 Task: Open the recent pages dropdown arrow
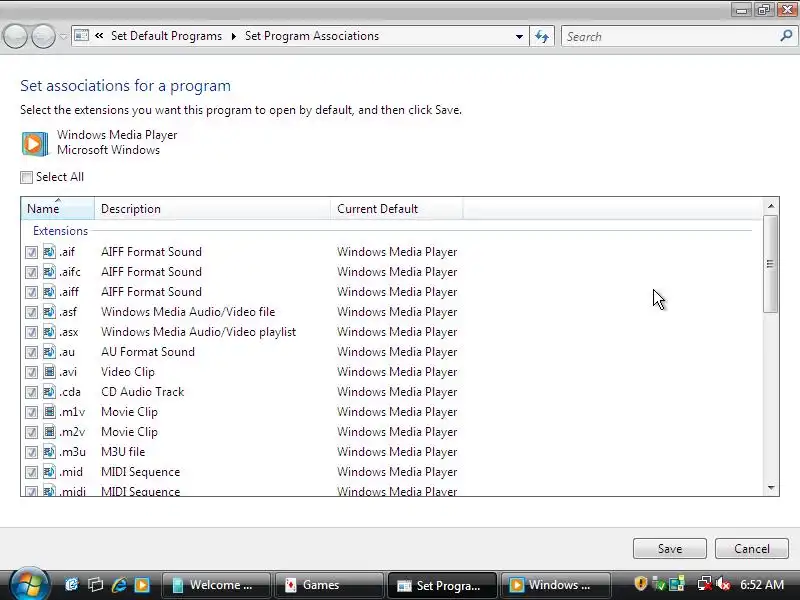(x=63, y=36)
